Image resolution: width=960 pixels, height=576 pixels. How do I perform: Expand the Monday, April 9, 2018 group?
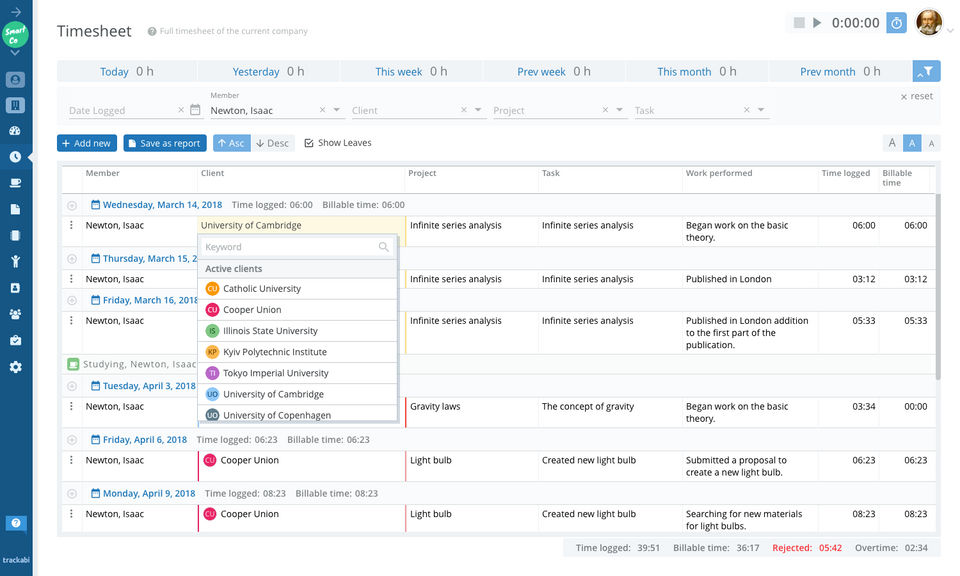pyautogui.click(x=72, y=493)
